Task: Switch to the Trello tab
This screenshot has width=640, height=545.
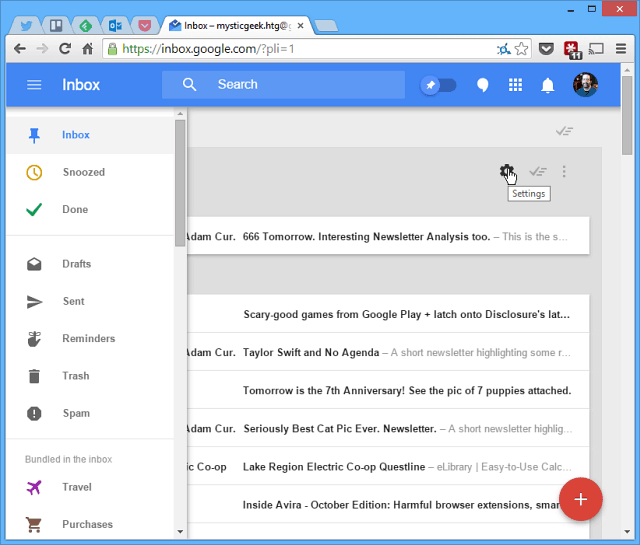Action: pos(56,26)
